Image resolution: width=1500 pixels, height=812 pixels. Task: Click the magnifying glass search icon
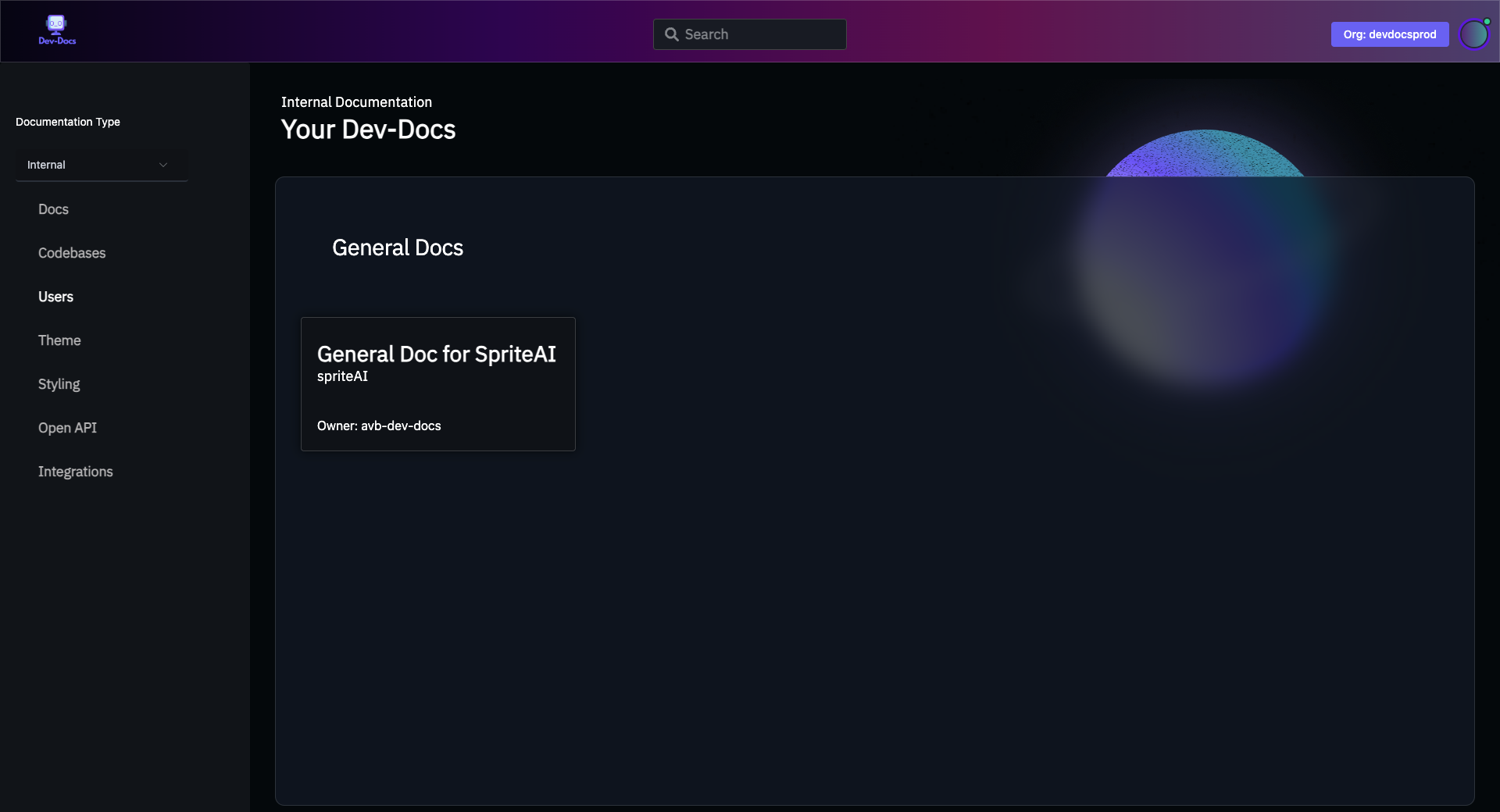point(671,34)
